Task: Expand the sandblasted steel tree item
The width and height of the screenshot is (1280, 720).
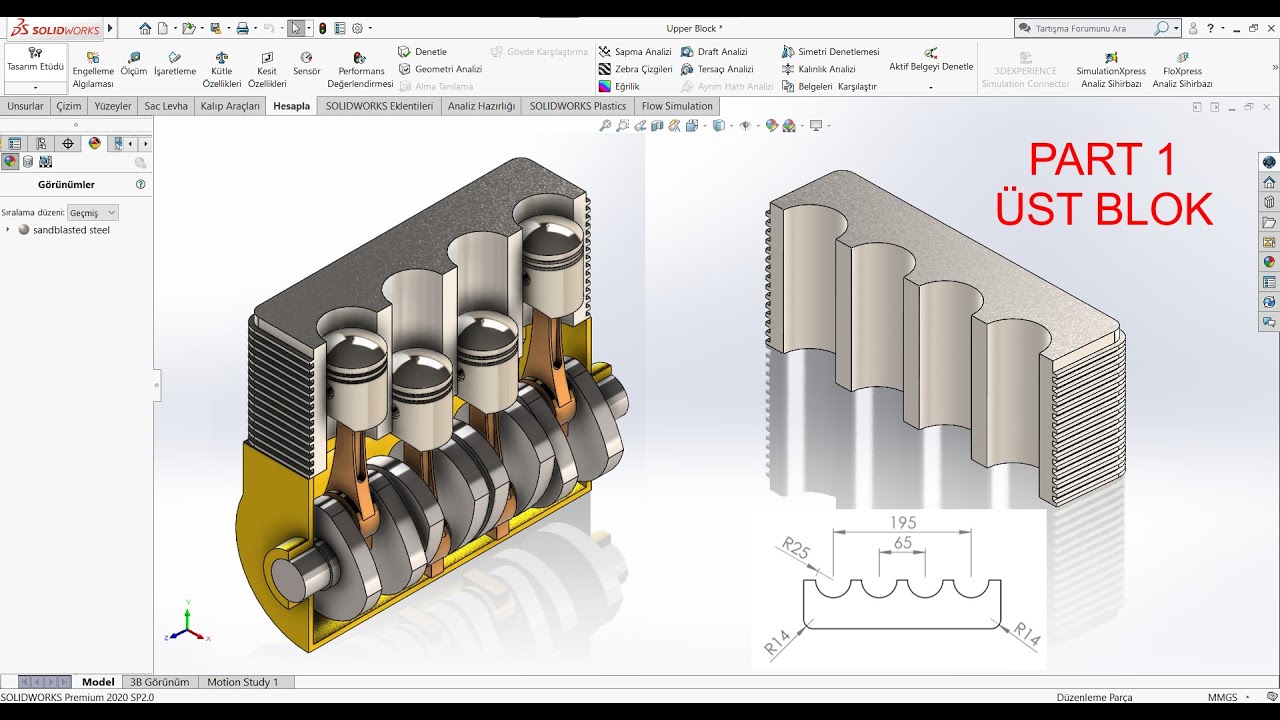Action: pos(8,230)
